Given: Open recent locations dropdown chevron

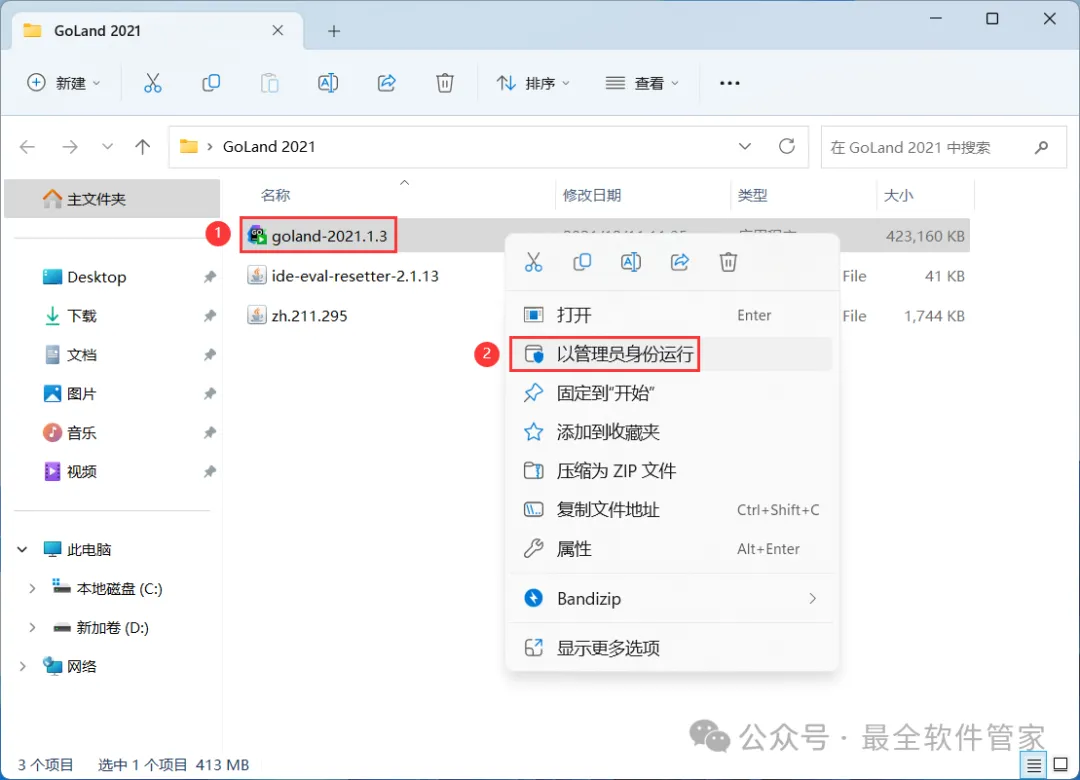Looking at the screenshot, I should click(x=107, y=147).
